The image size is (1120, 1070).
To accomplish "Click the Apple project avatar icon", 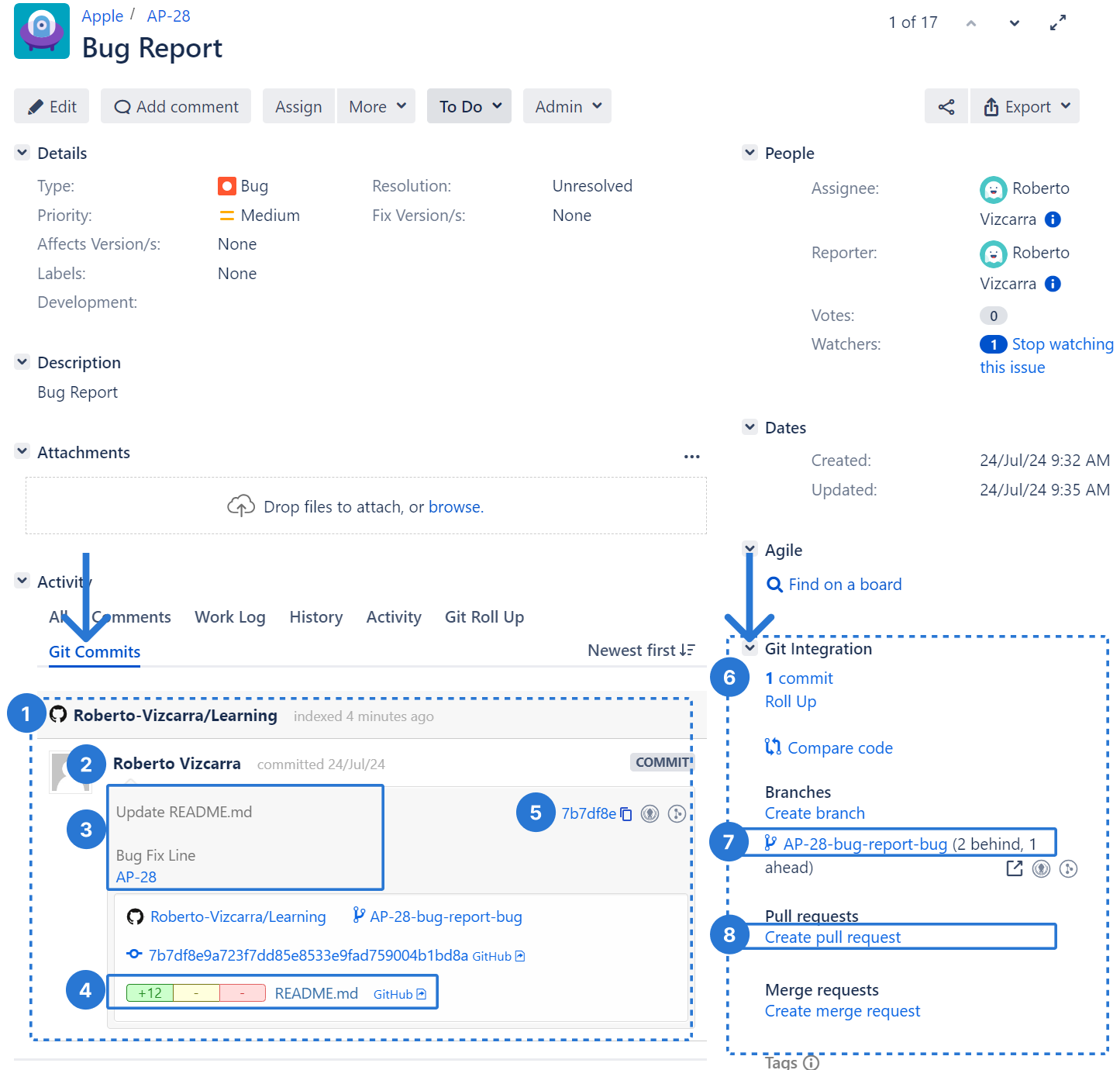I will point(42,31).
